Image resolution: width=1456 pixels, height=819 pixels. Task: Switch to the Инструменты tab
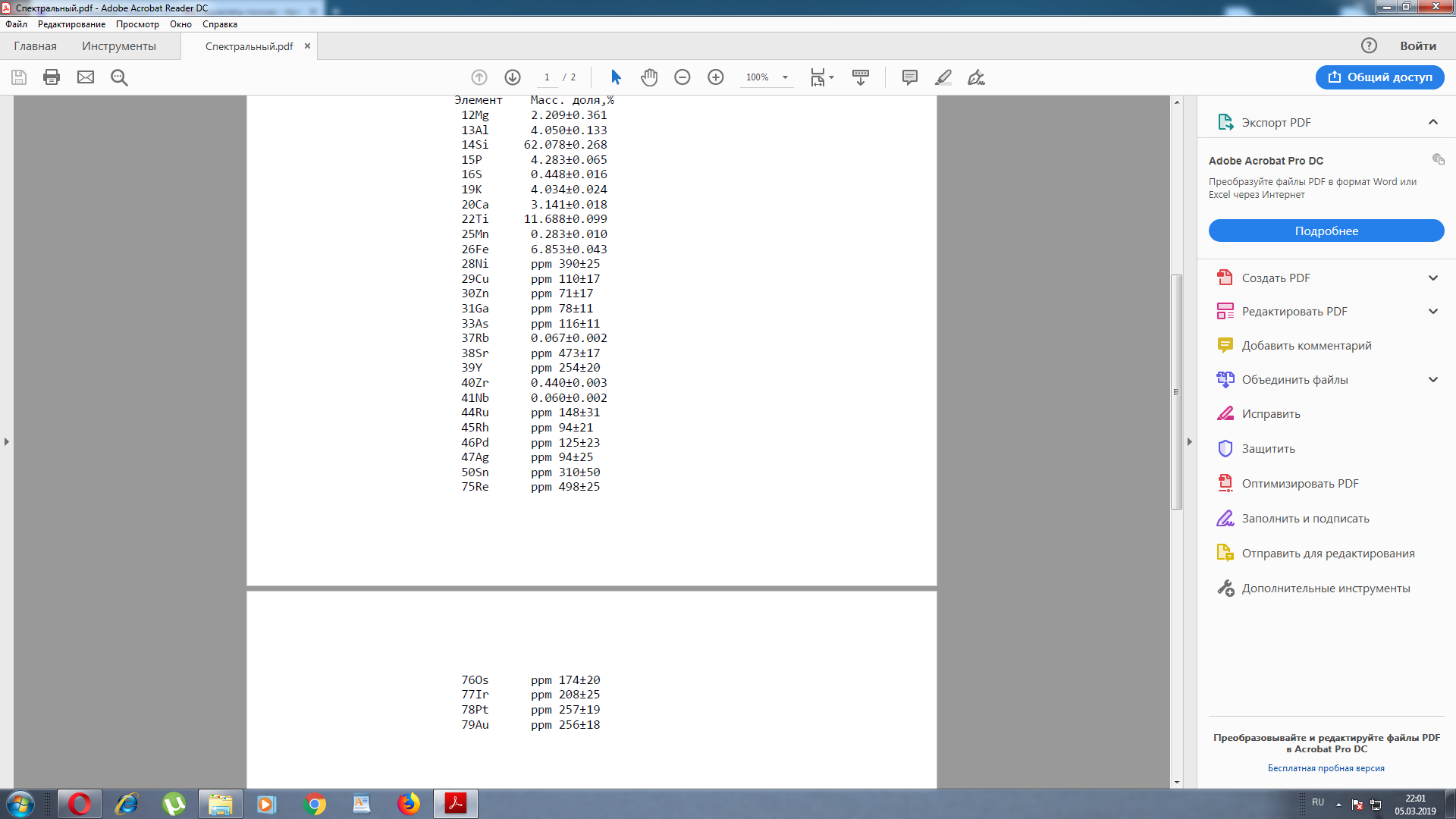pos(119,46)
